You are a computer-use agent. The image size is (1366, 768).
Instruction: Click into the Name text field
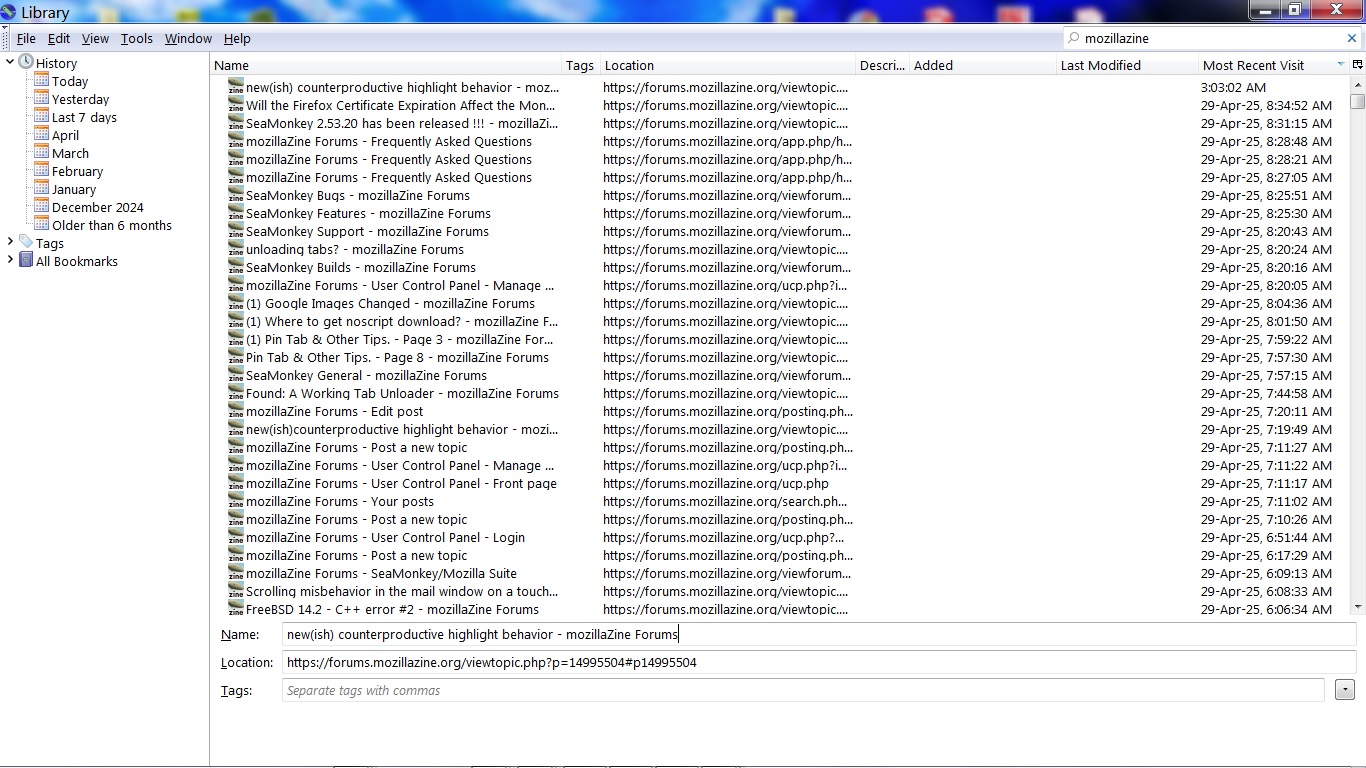click(x=818, y=634)
